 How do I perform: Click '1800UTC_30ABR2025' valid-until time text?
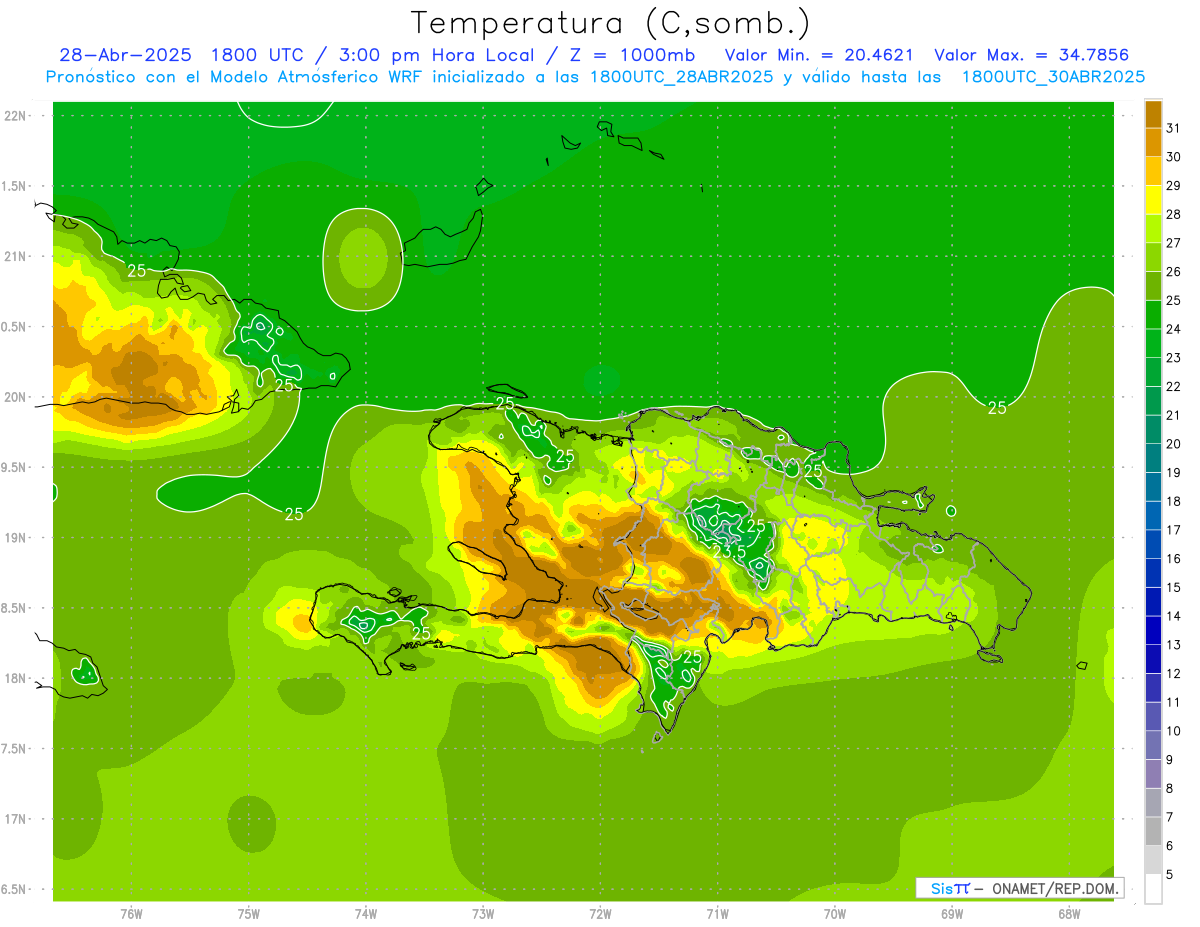tap(1053, 77)
